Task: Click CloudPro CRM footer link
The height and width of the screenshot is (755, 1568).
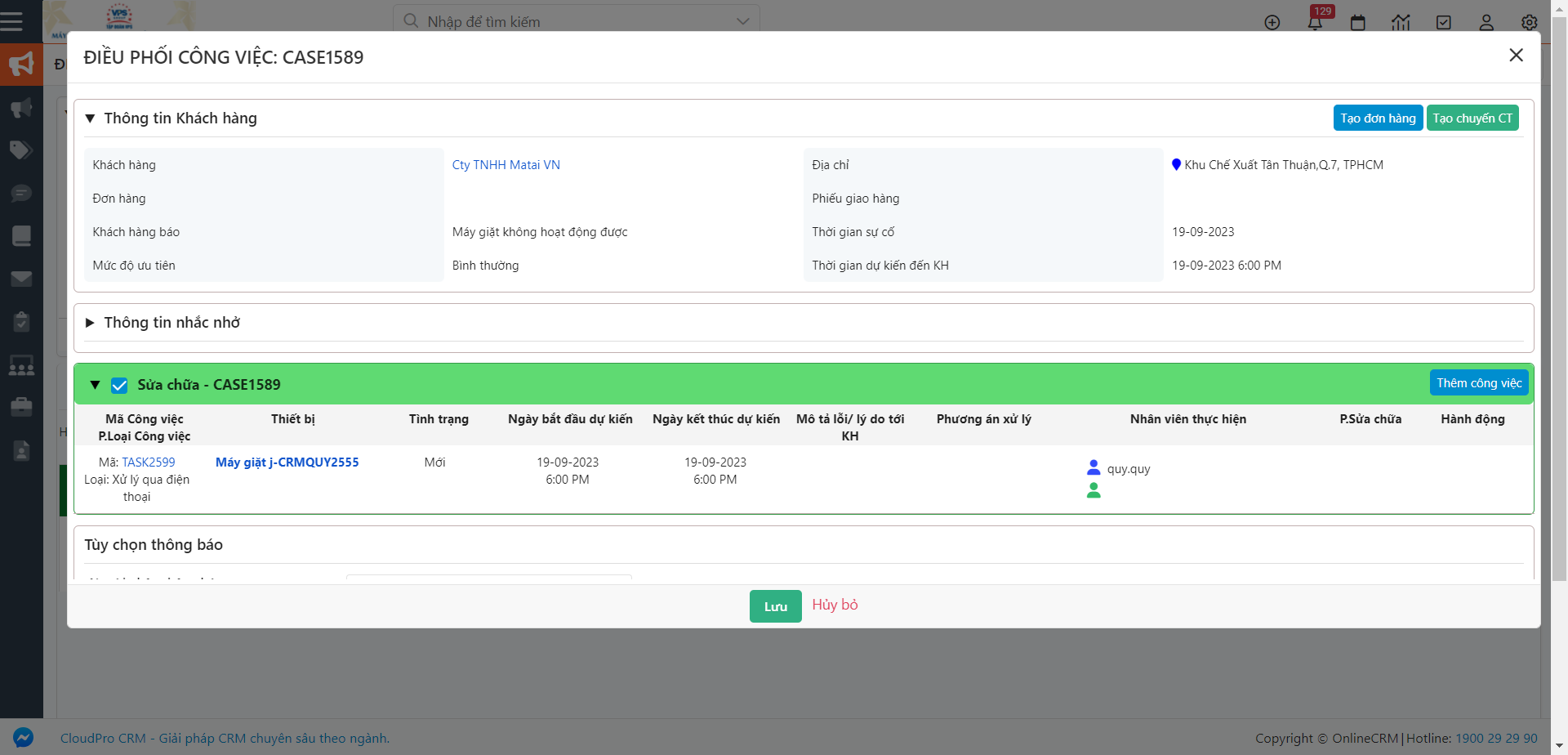Action: pyautogui.click(x=225, y=738)
